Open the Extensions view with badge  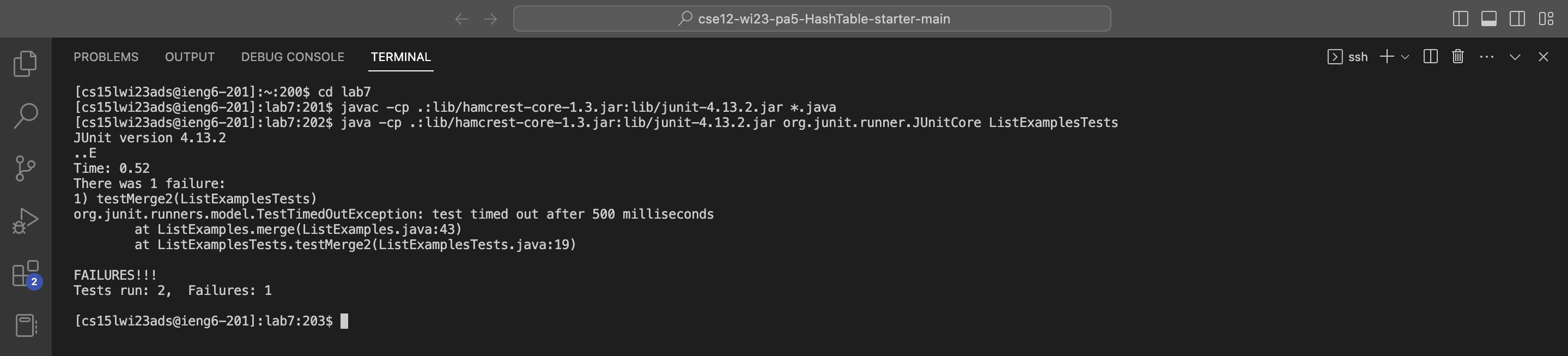[25, 274]
